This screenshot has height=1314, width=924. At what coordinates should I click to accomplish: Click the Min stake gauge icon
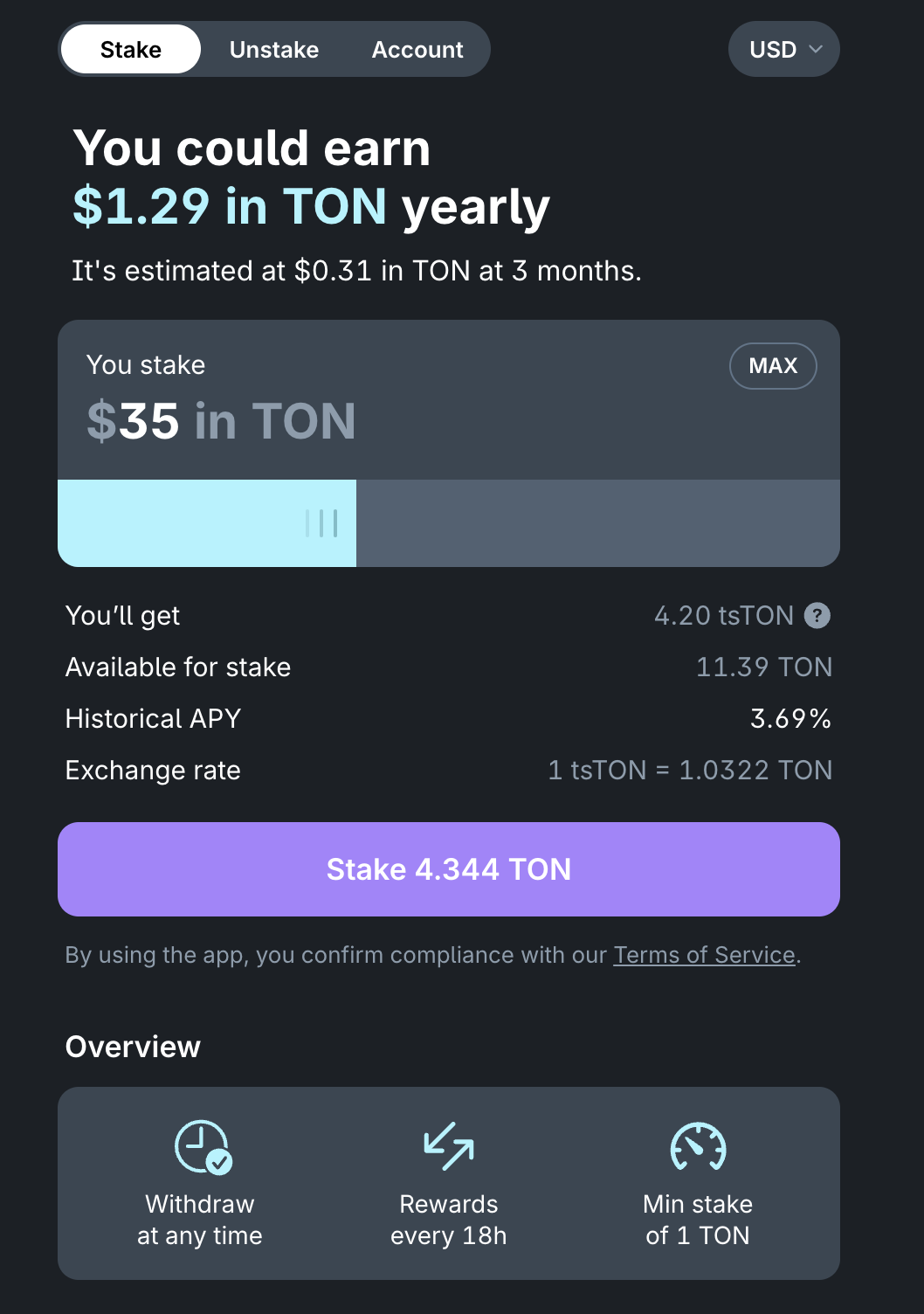pos(698,1146)
